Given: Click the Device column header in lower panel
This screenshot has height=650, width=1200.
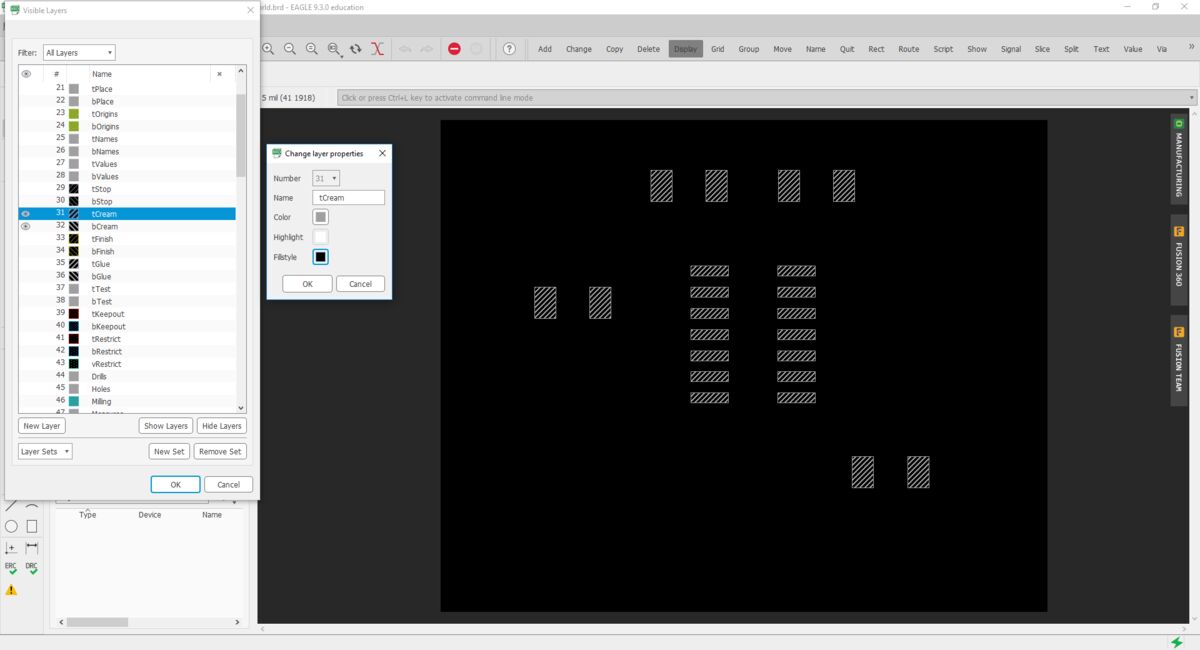Looking at the screenshot, I should tap(149, 515).
